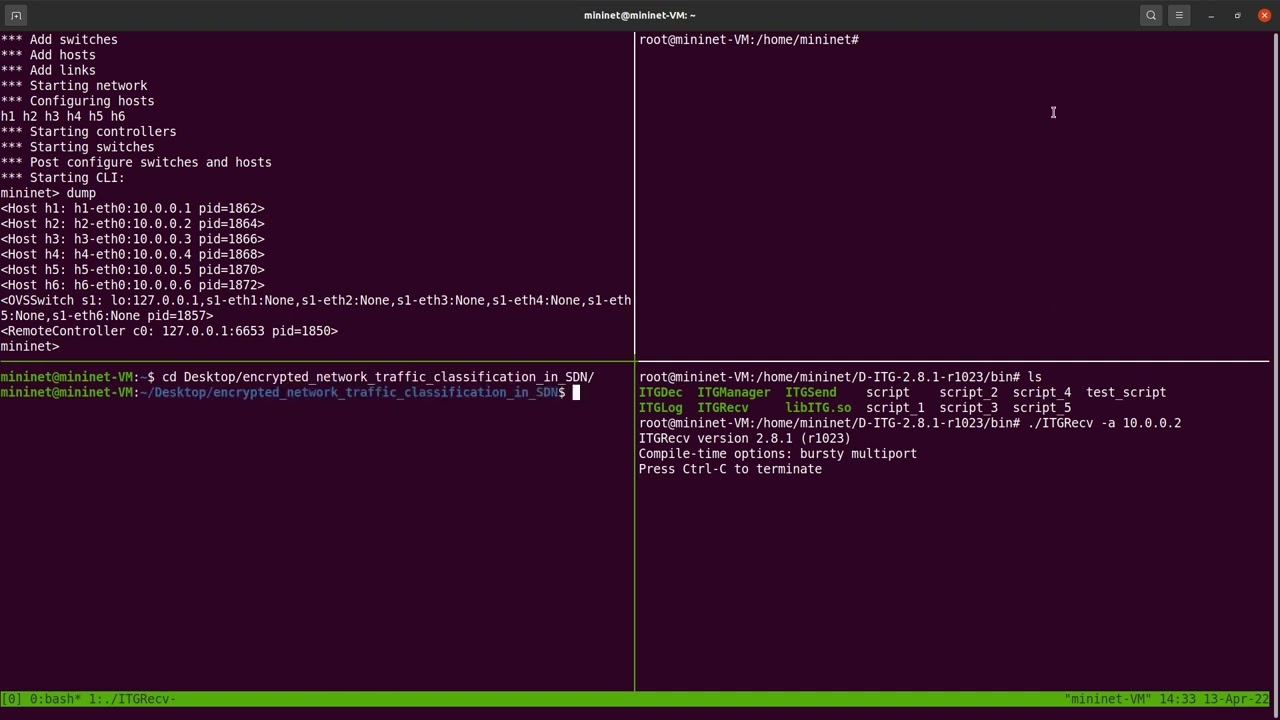Screen dimensions: 1280x720
Task: Click 'script_1' in the ls output
Action: [x=895, y=408]
